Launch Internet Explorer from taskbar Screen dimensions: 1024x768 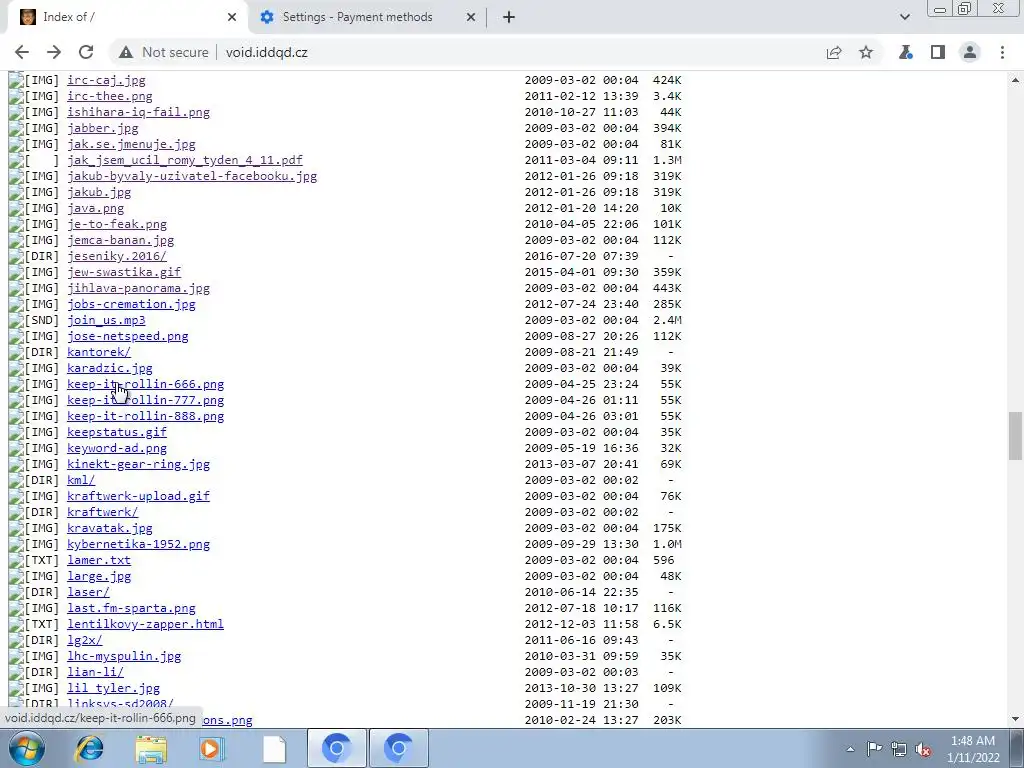coord(89,748)
